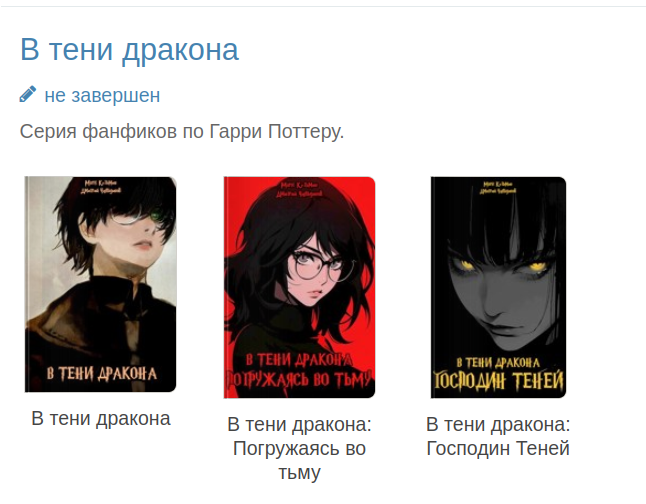Click the author names atop the red cover
Image resolution: width=646 pixels, height=504 pixels.
click(300, 188)
